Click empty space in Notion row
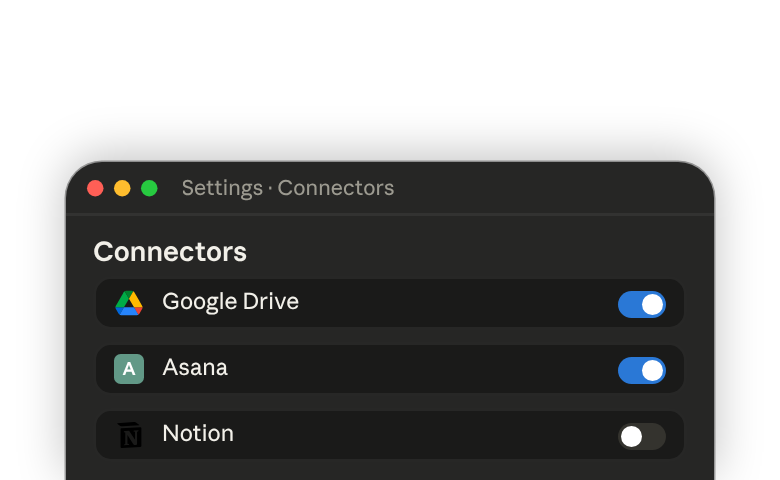 [x=423, y=435]
